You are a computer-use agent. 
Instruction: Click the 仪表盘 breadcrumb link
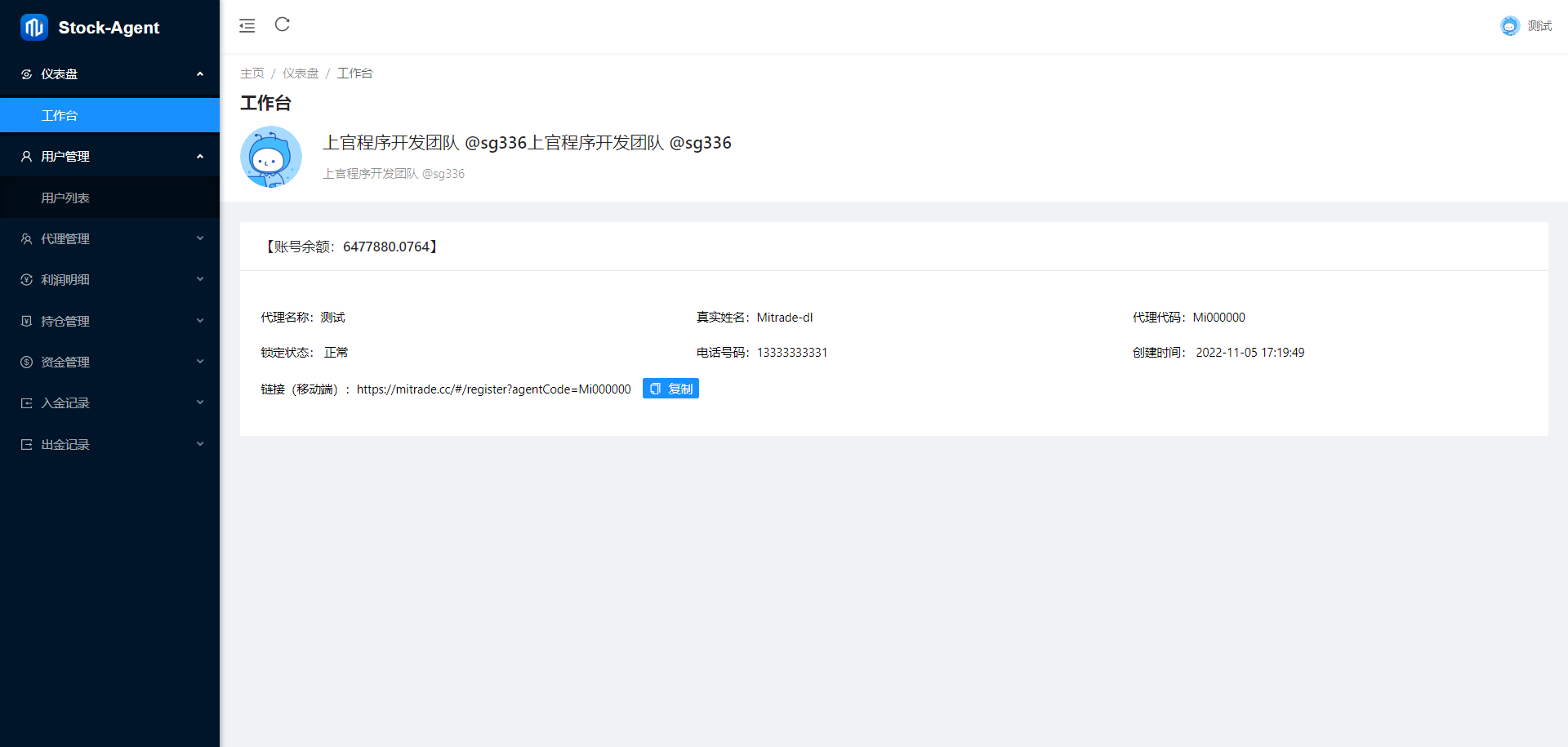301,73
